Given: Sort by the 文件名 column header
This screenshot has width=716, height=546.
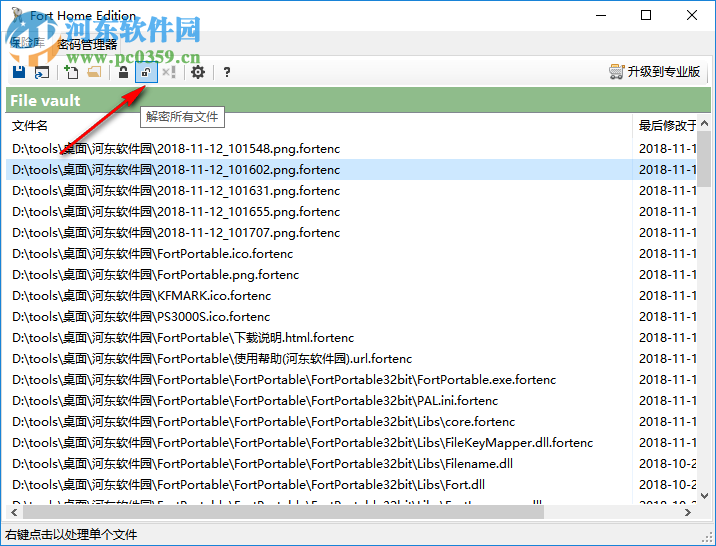Looking at the screenshot, I should [x=319, y=126].
